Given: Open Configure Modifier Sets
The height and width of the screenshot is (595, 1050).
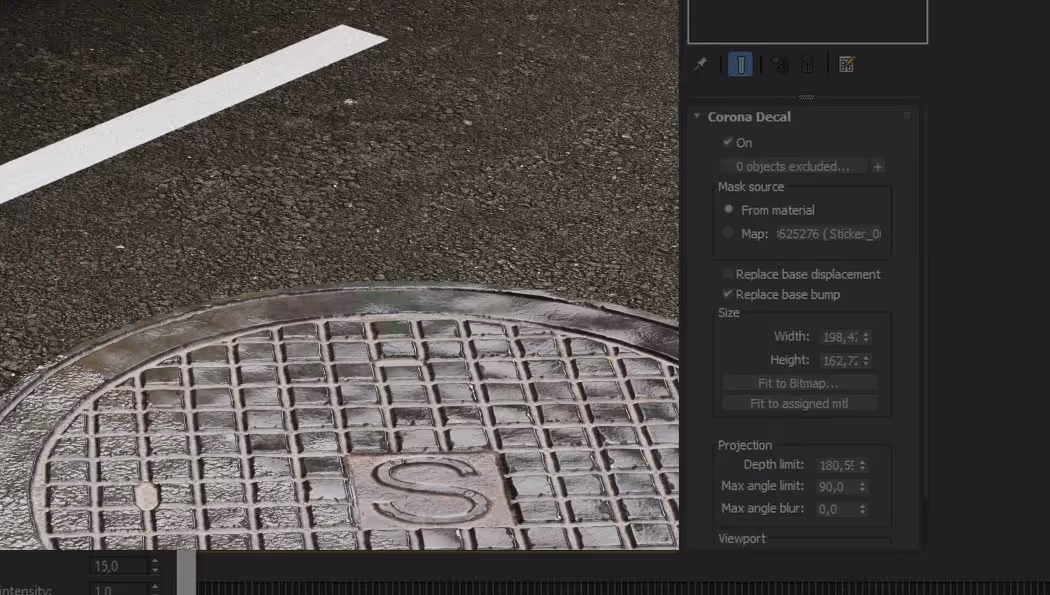Looking at the screenshot, I should pos(846,64).
